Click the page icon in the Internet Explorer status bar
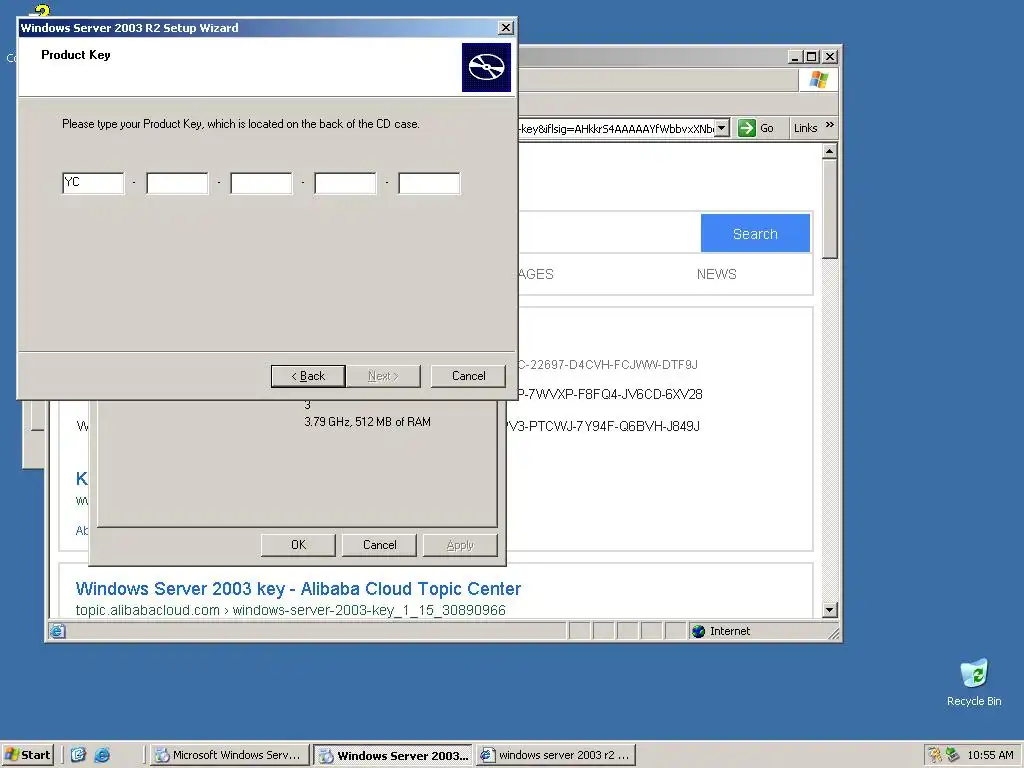This screenshot has height=768, width=1024. point(57,631)
